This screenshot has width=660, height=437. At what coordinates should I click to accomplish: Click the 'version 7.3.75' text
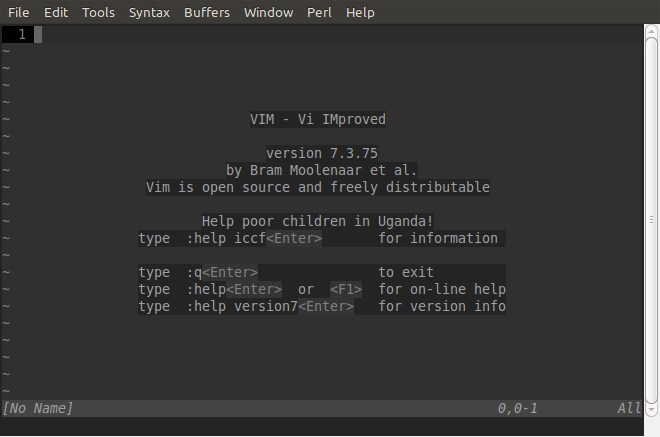322,153
